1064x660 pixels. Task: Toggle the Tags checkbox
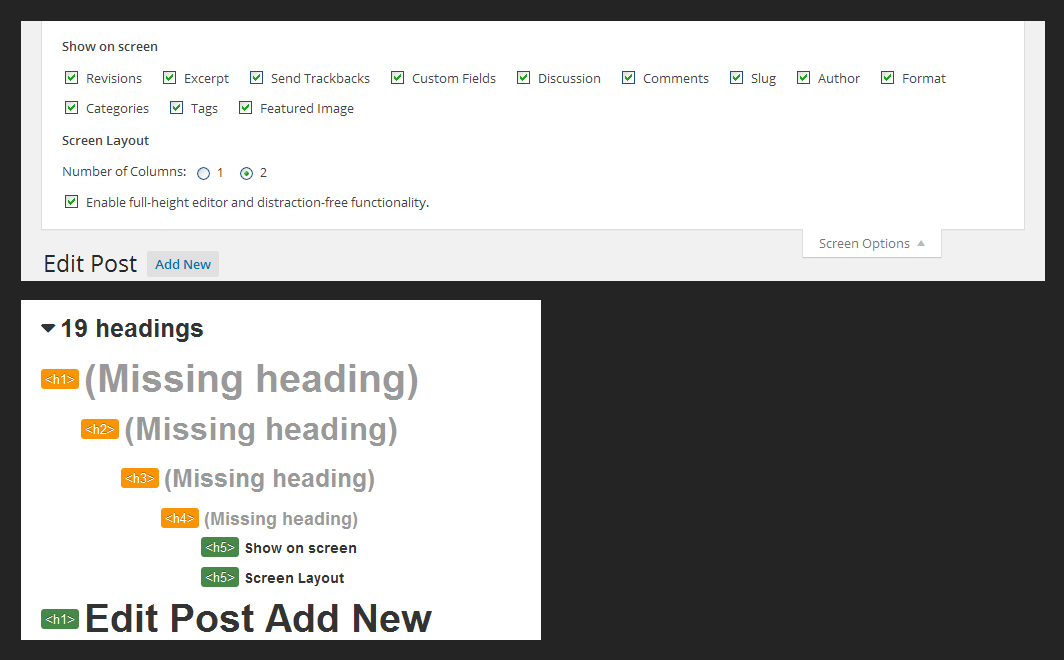point(176,108)
